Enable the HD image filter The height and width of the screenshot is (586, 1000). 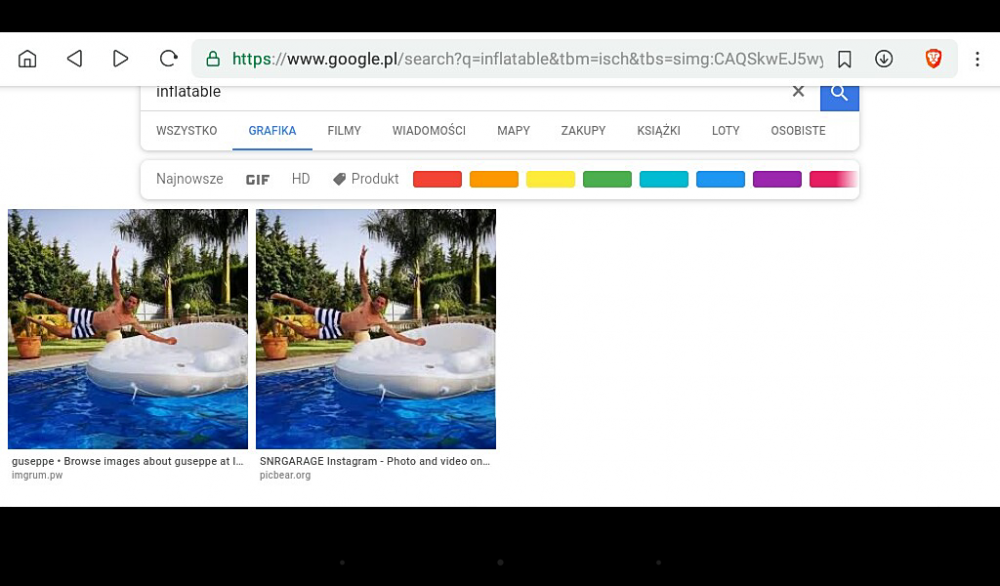tap(301, 179)
